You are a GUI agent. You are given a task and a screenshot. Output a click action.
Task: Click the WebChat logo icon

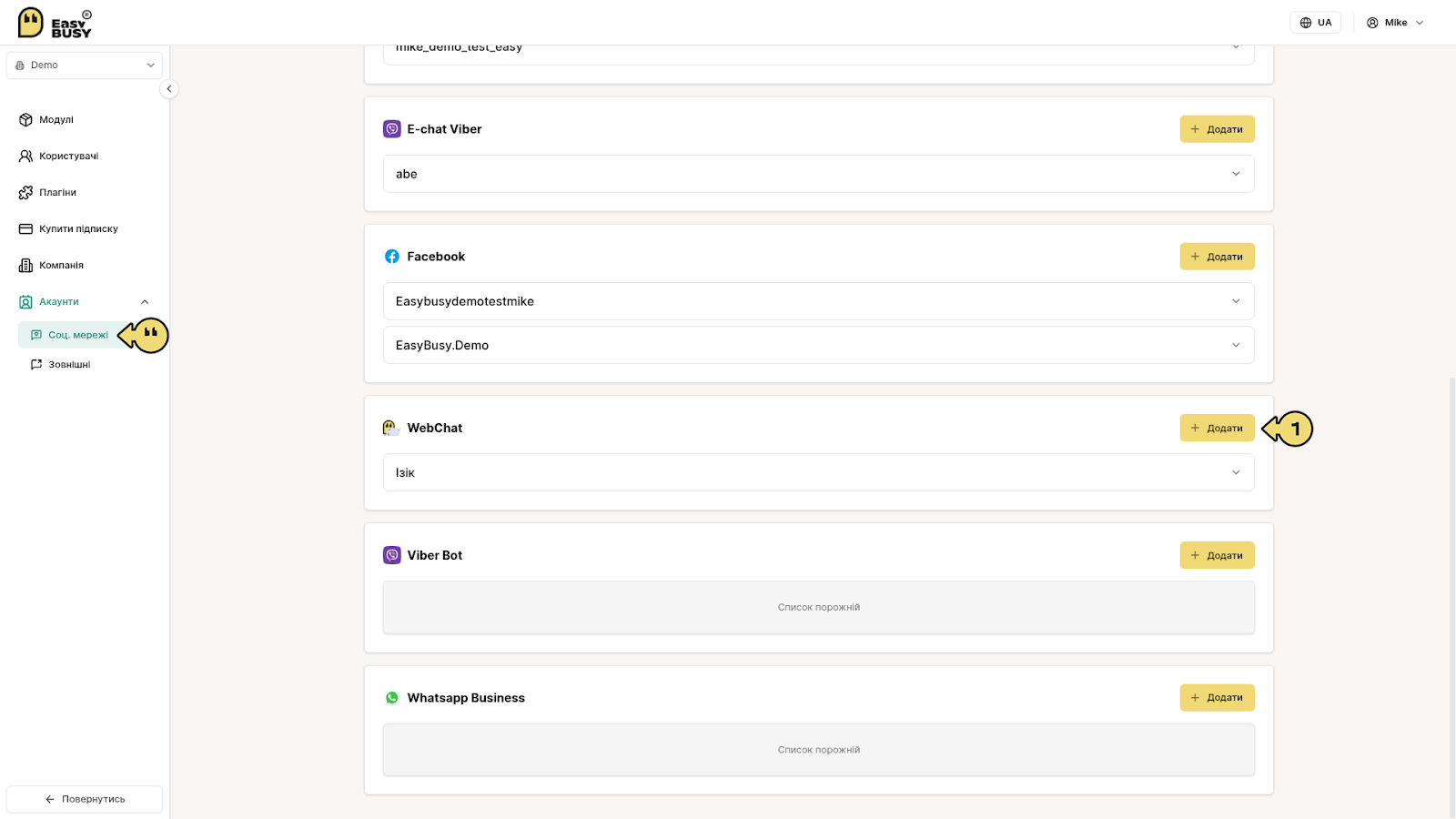click(x=392, y=428)
